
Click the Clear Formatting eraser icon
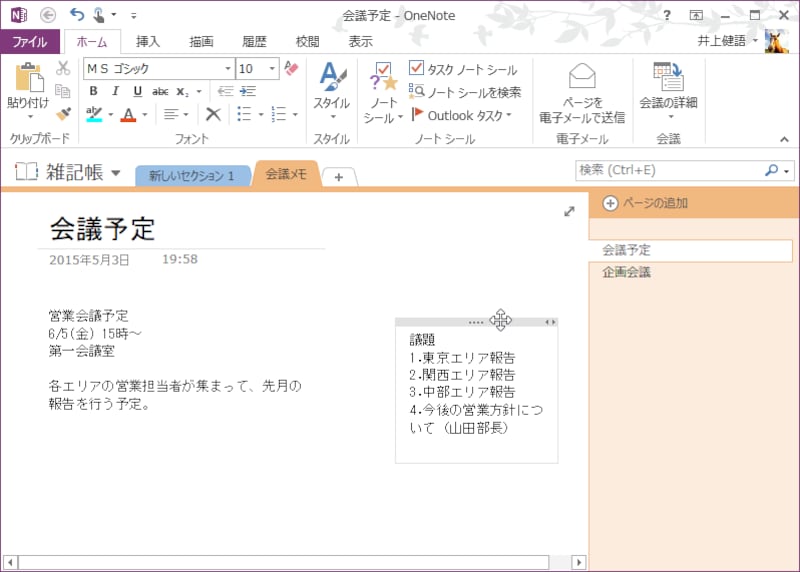click(291, 68)
